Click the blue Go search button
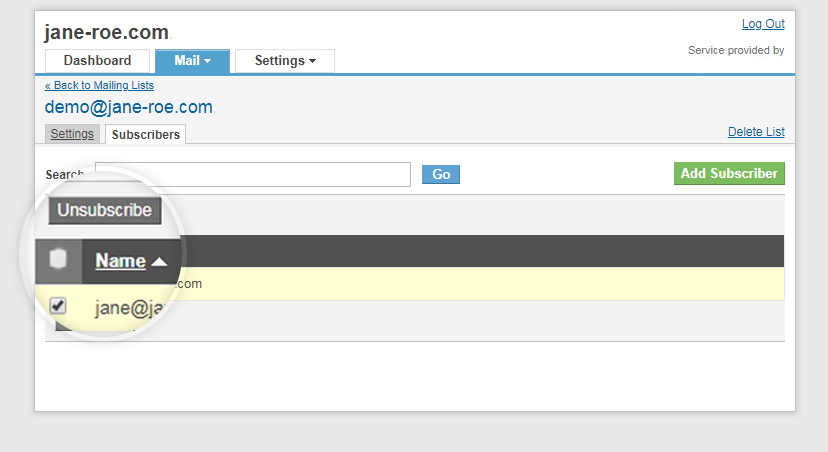Screen dimensions: 828x452 click(441, 174)
